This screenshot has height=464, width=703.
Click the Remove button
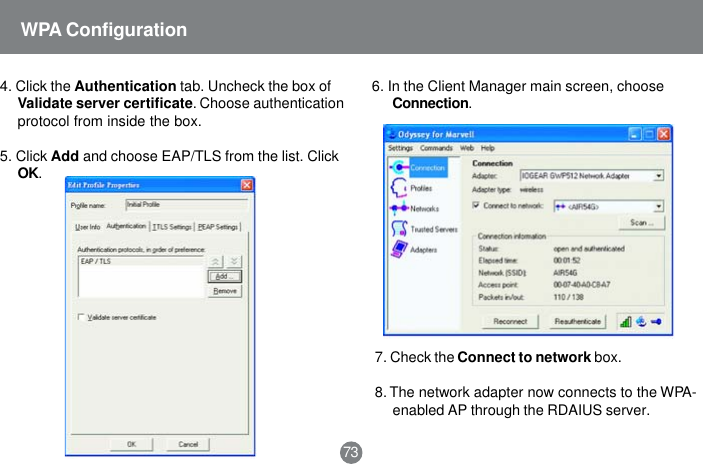[225, 291]
